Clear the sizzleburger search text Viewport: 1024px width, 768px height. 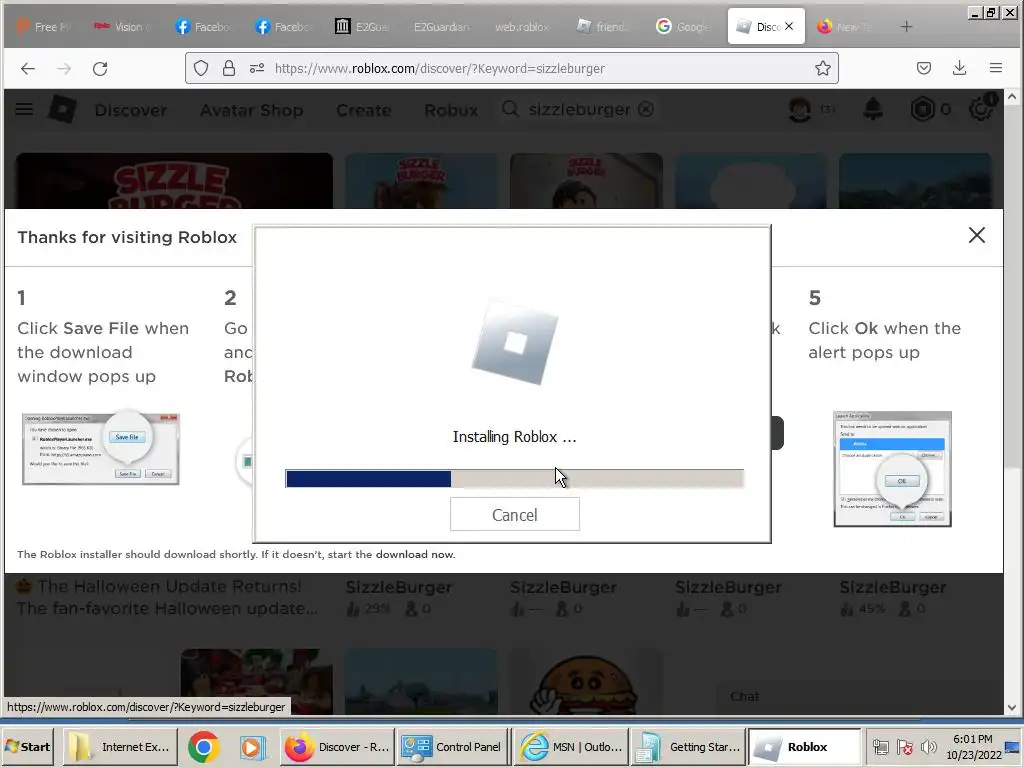(x=646, y=109)
